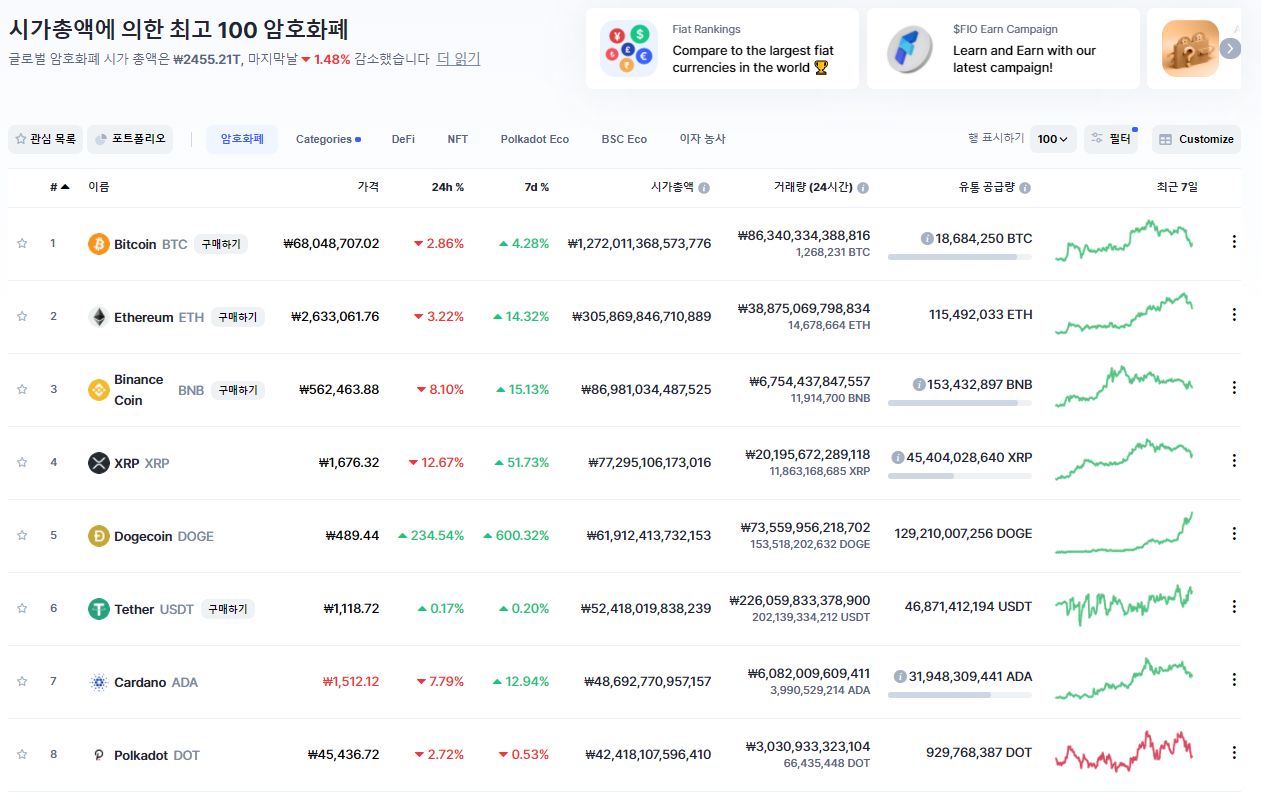The image size is (1261, 792).
Task: Switch to the Polkadot Eco tab
Action: [535, 139]
